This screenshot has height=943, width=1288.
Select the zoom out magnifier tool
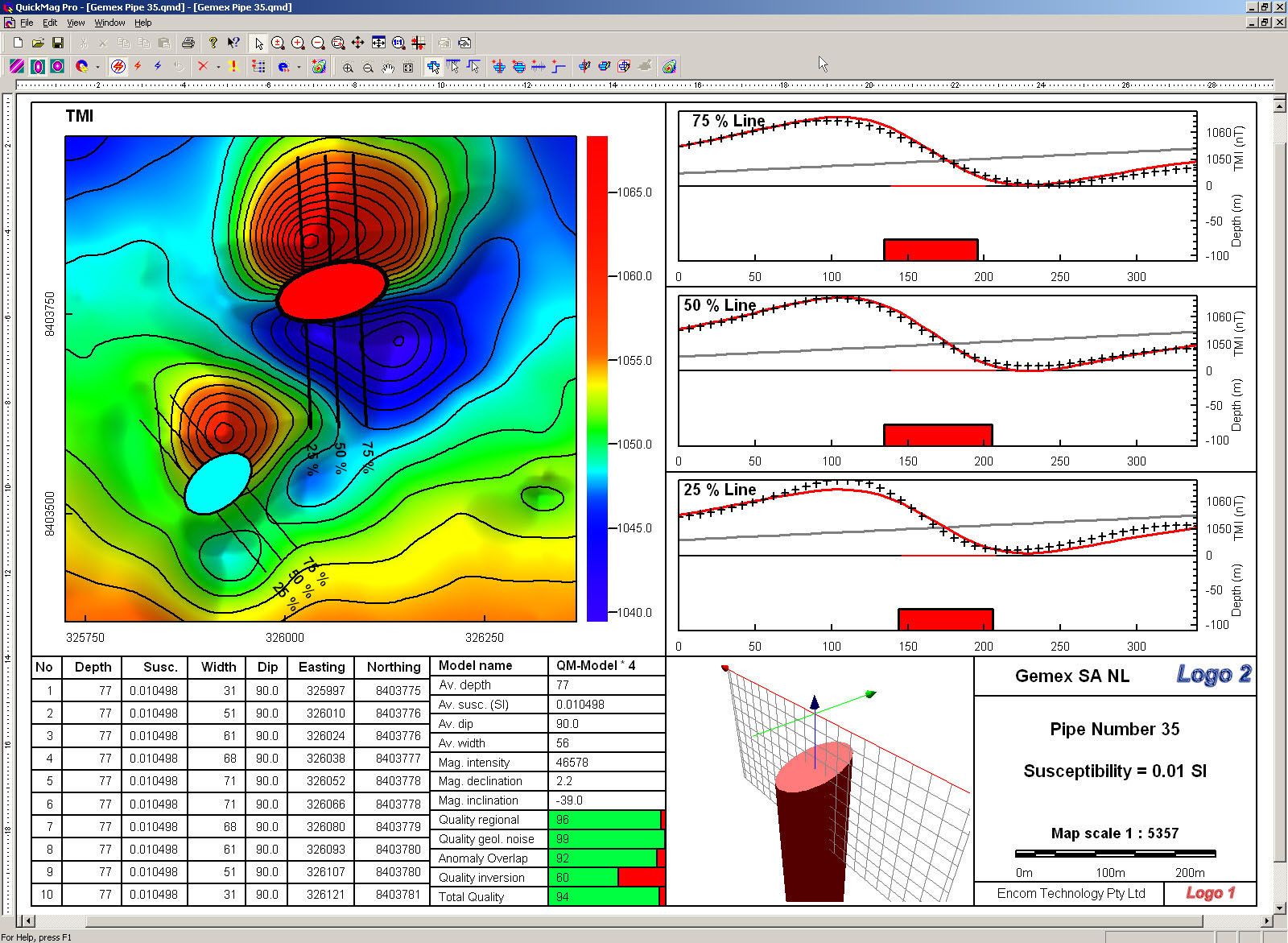(x=318, y=43)
